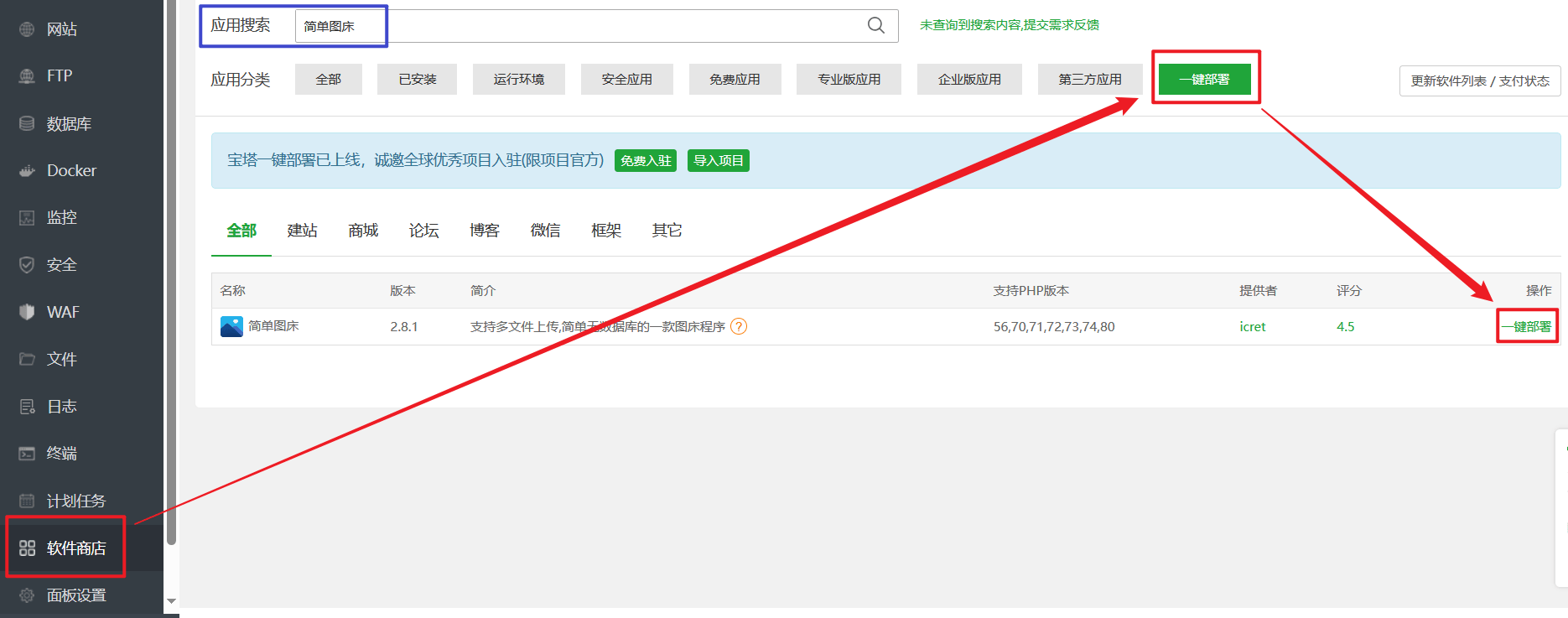Click the green 一键部署 category button
Screen dimensions: 1568x618
coord(1204,80)
